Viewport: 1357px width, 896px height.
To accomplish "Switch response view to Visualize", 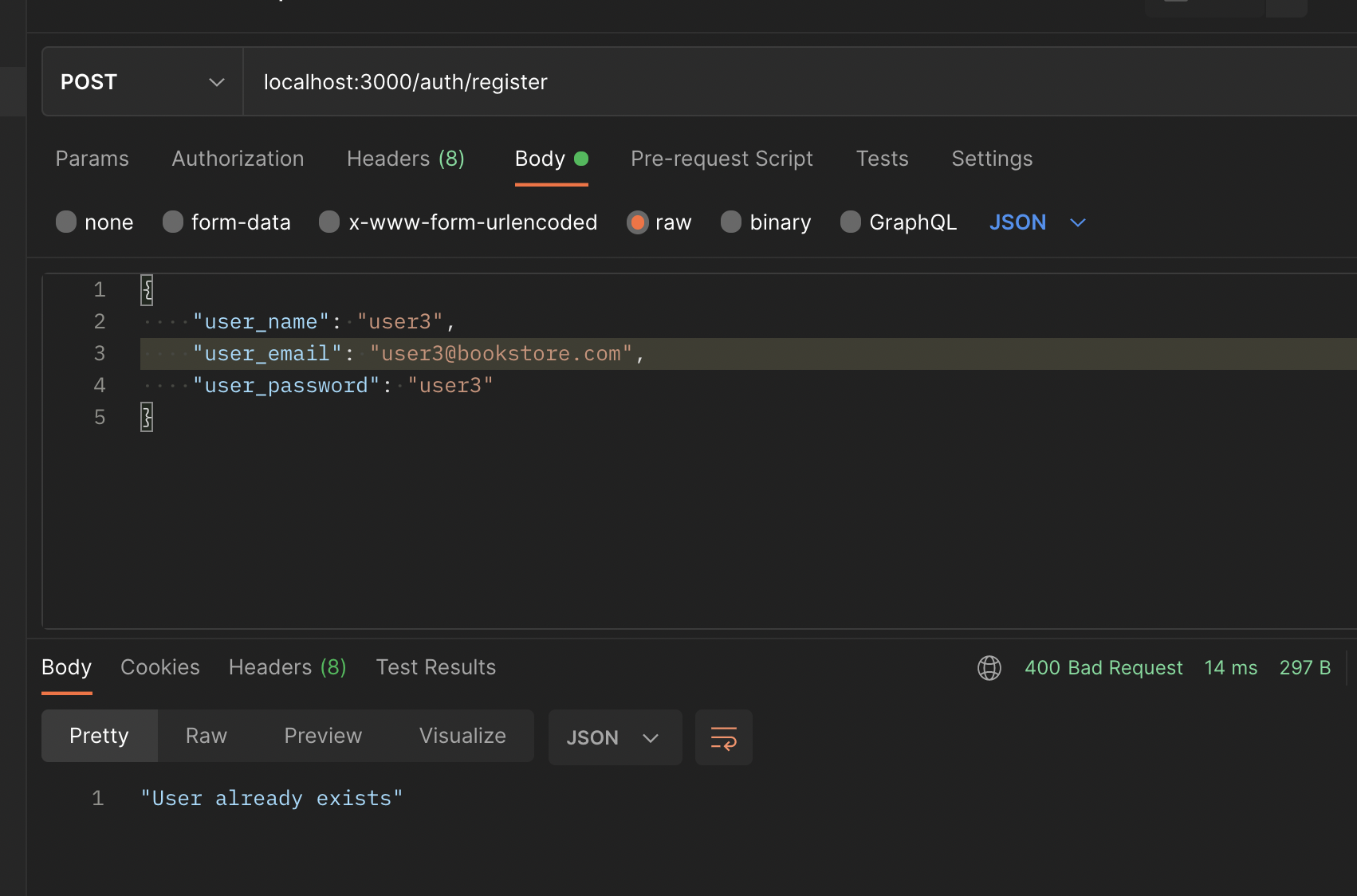I will point(462,736).
